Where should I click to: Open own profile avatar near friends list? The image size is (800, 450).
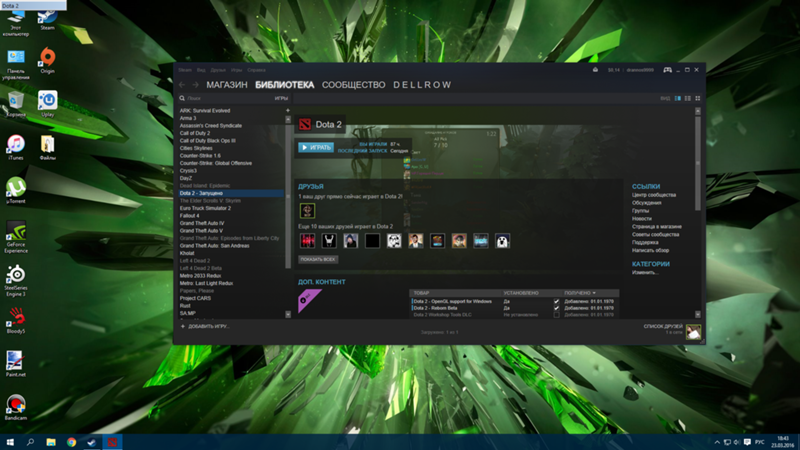[693, 332]
